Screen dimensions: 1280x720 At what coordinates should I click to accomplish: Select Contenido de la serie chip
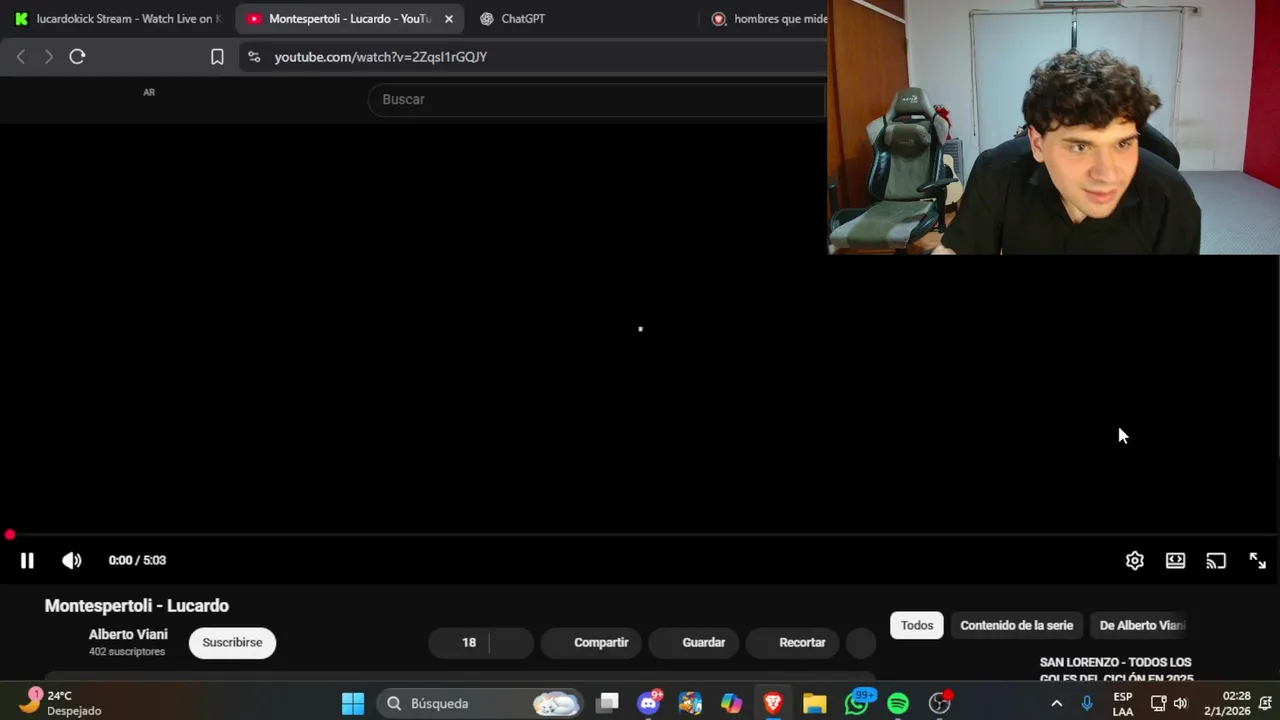tap(1016, 626)
